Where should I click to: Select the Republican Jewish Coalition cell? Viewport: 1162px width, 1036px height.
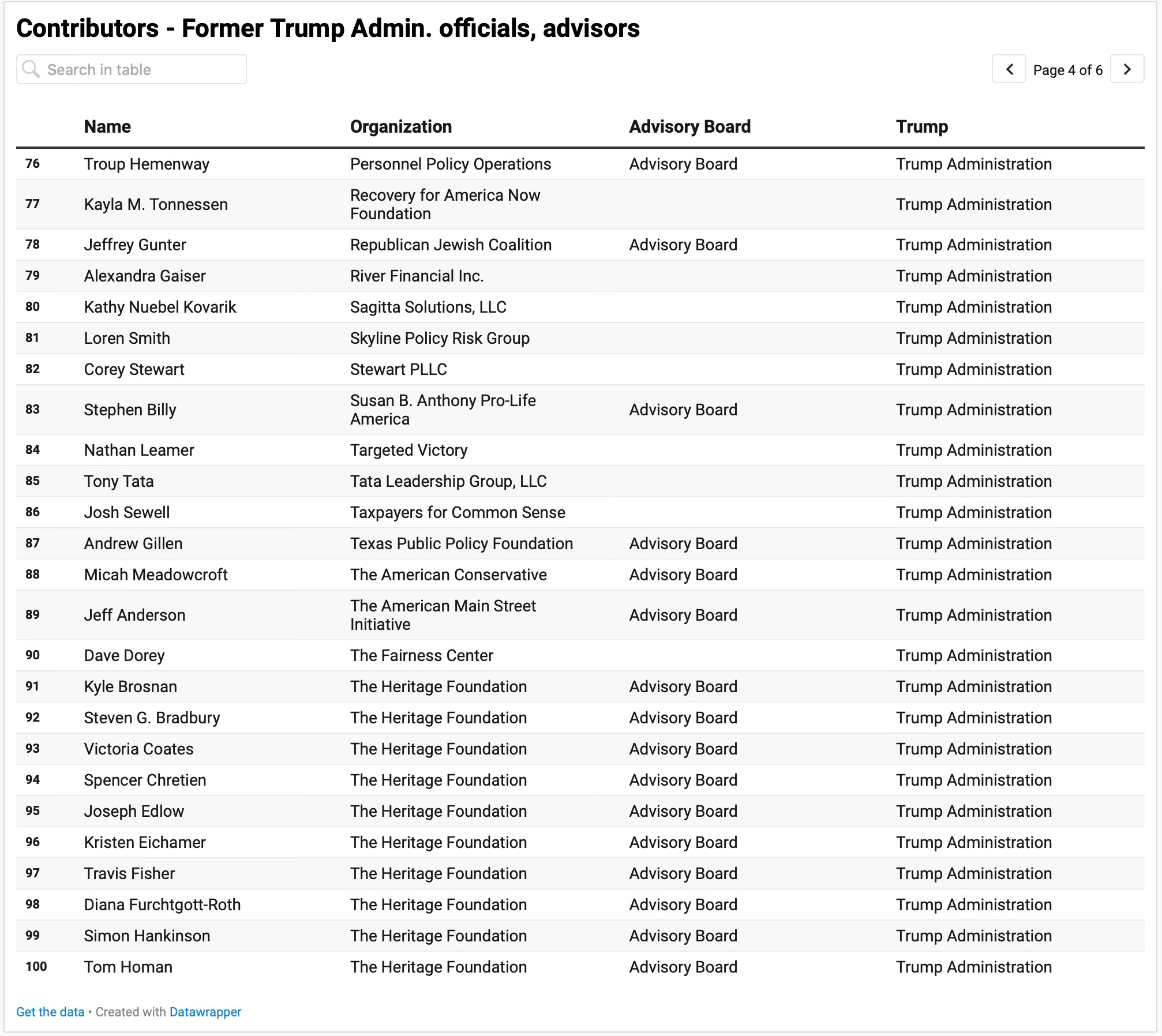coord(451,245)
